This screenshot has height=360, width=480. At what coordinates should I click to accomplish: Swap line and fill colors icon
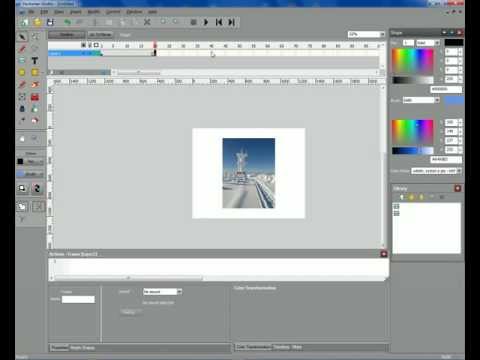[x=37, y=189]
